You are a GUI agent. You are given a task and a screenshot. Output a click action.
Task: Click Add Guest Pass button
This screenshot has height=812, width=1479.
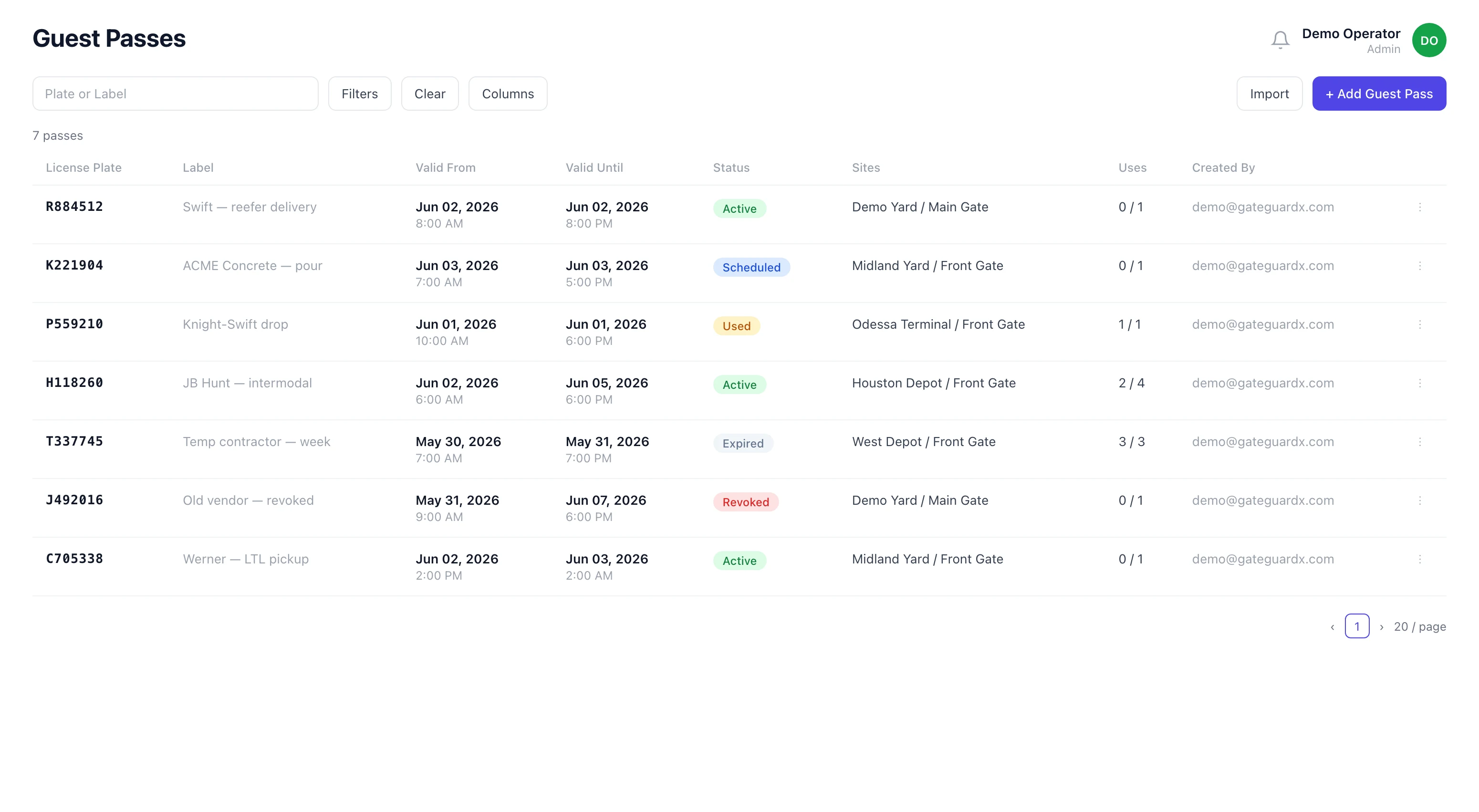[1378, 94]
